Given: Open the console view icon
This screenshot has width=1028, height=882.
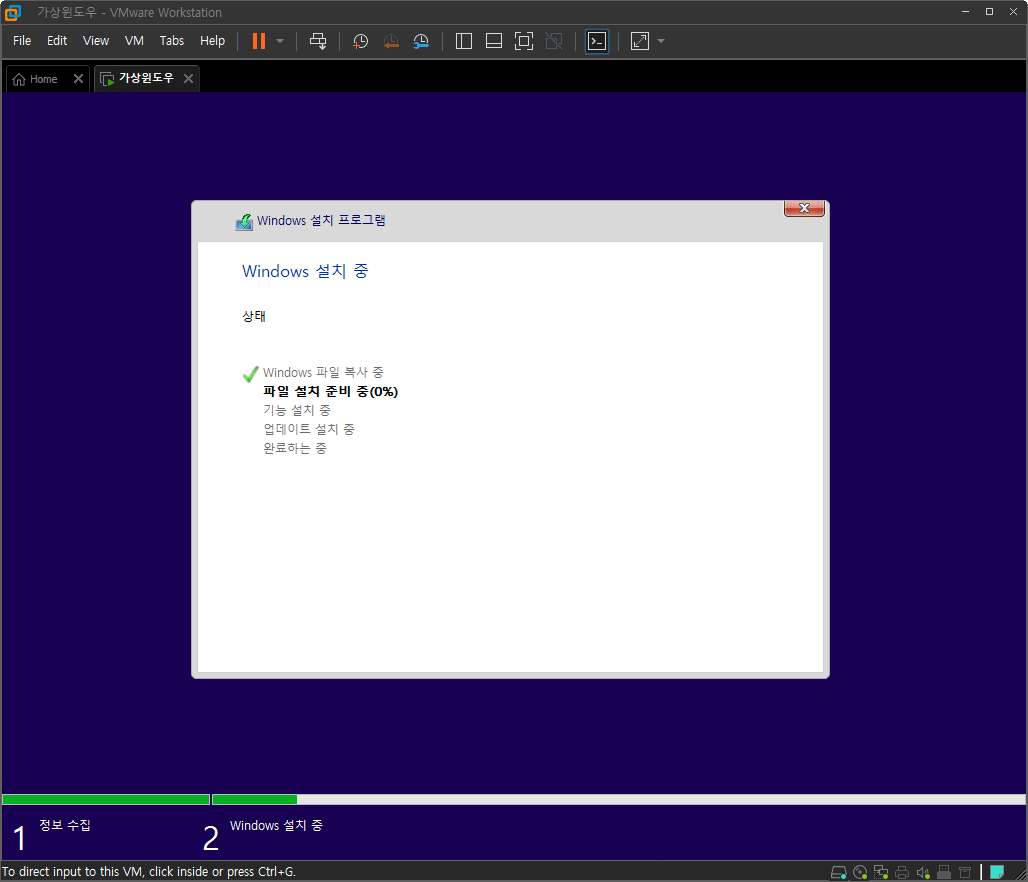Looking at the screenshot, I should tap(597, 41).
